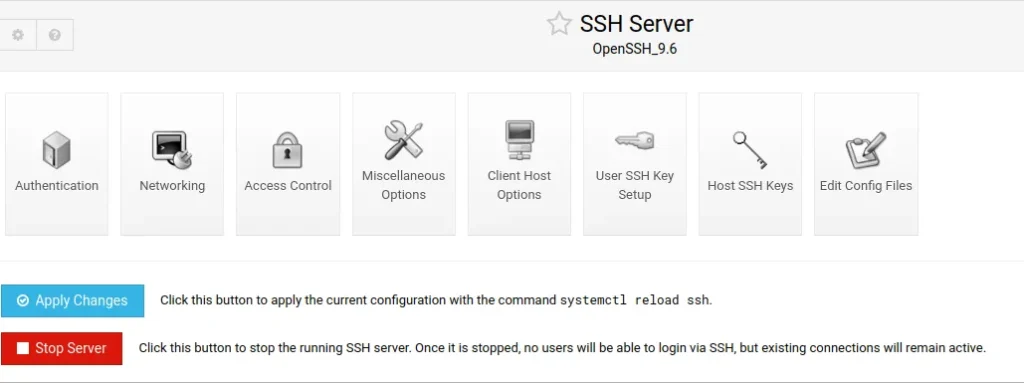Viewport: 1024px width, 383px height.
Task: Click the SSH Server page title
Action: [636, 24]
